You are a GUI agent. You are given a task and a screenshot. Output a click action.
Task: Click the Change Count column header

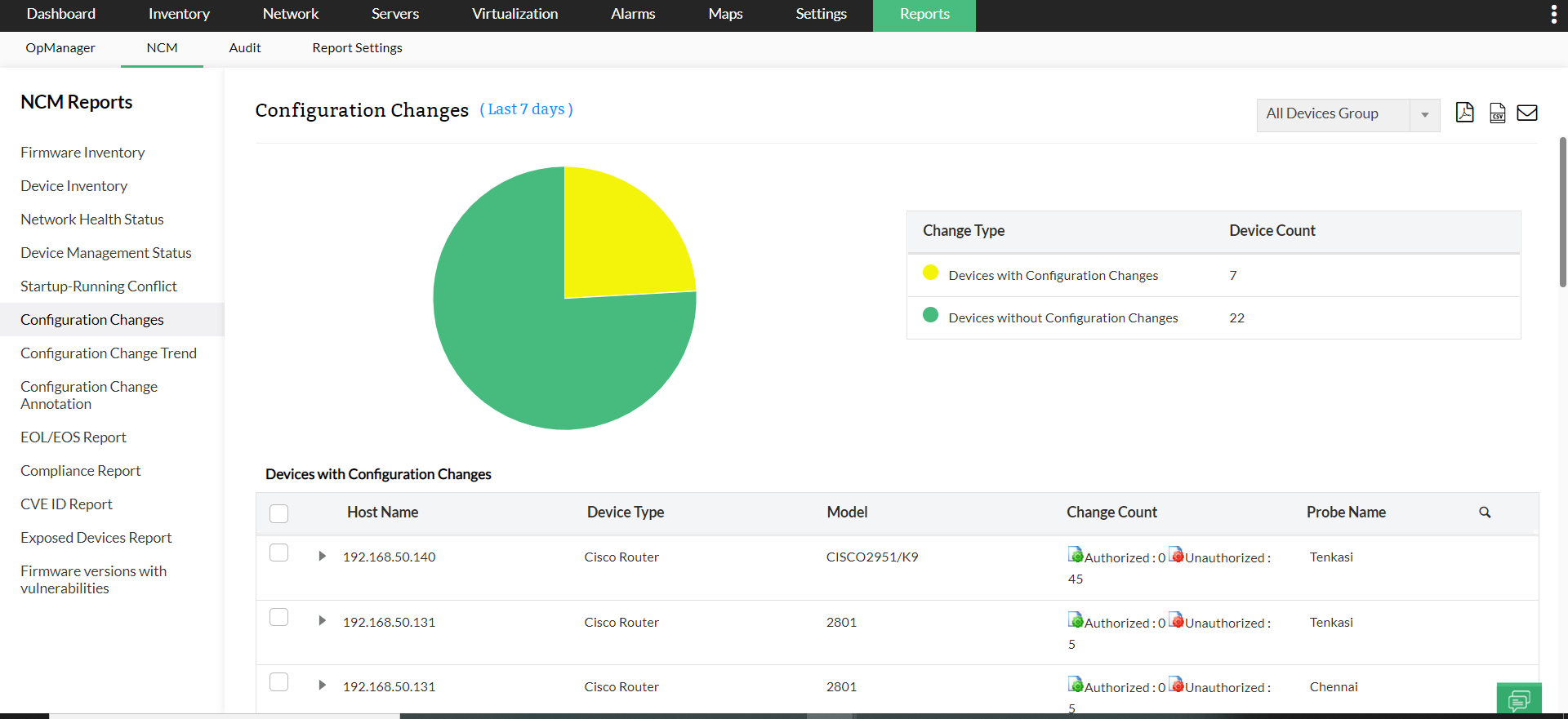point(1111,513)
